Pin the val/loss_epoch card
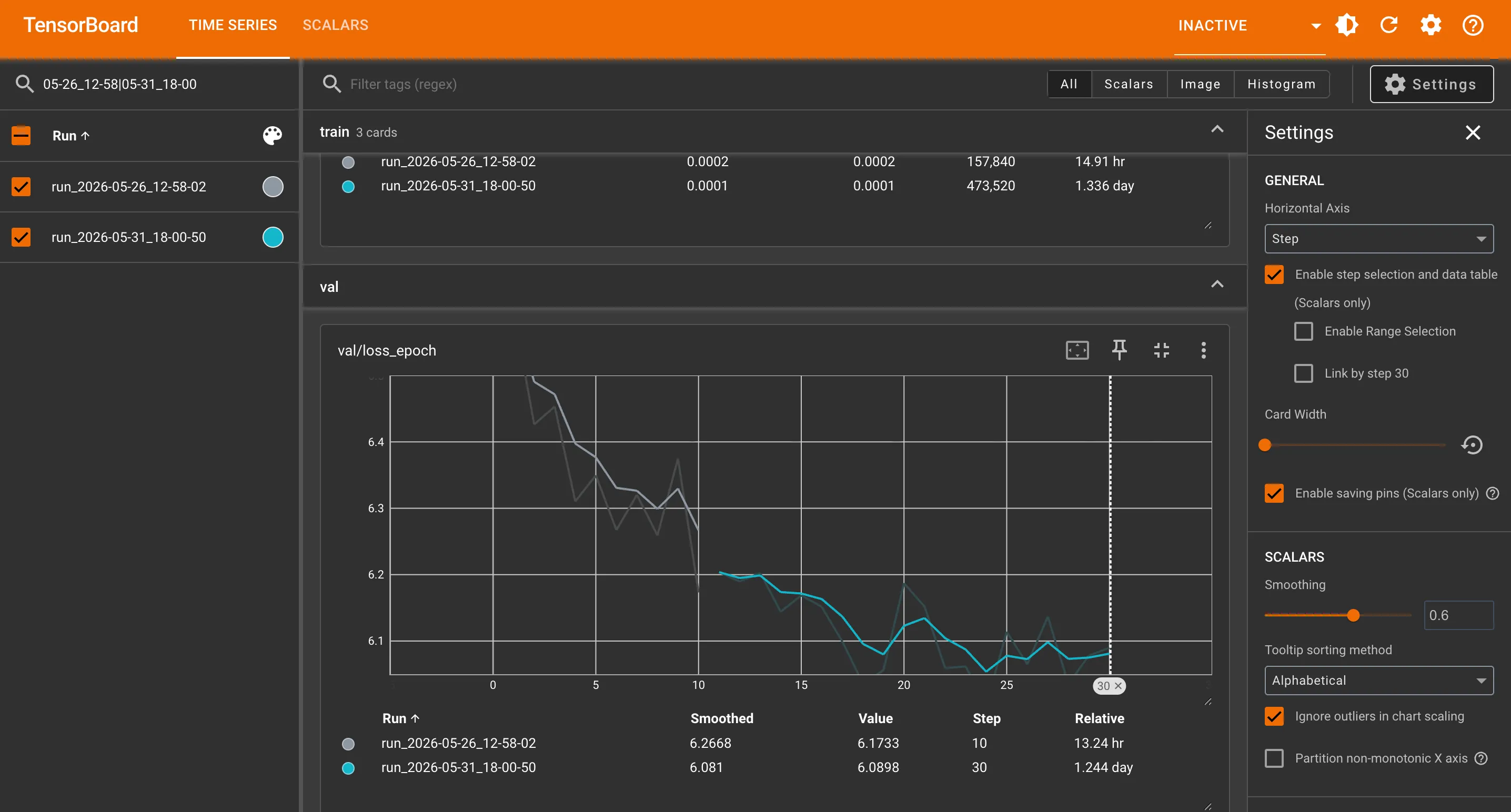Image resolution: width=1511 pixels, height=812 pixels. (1119, 351)
